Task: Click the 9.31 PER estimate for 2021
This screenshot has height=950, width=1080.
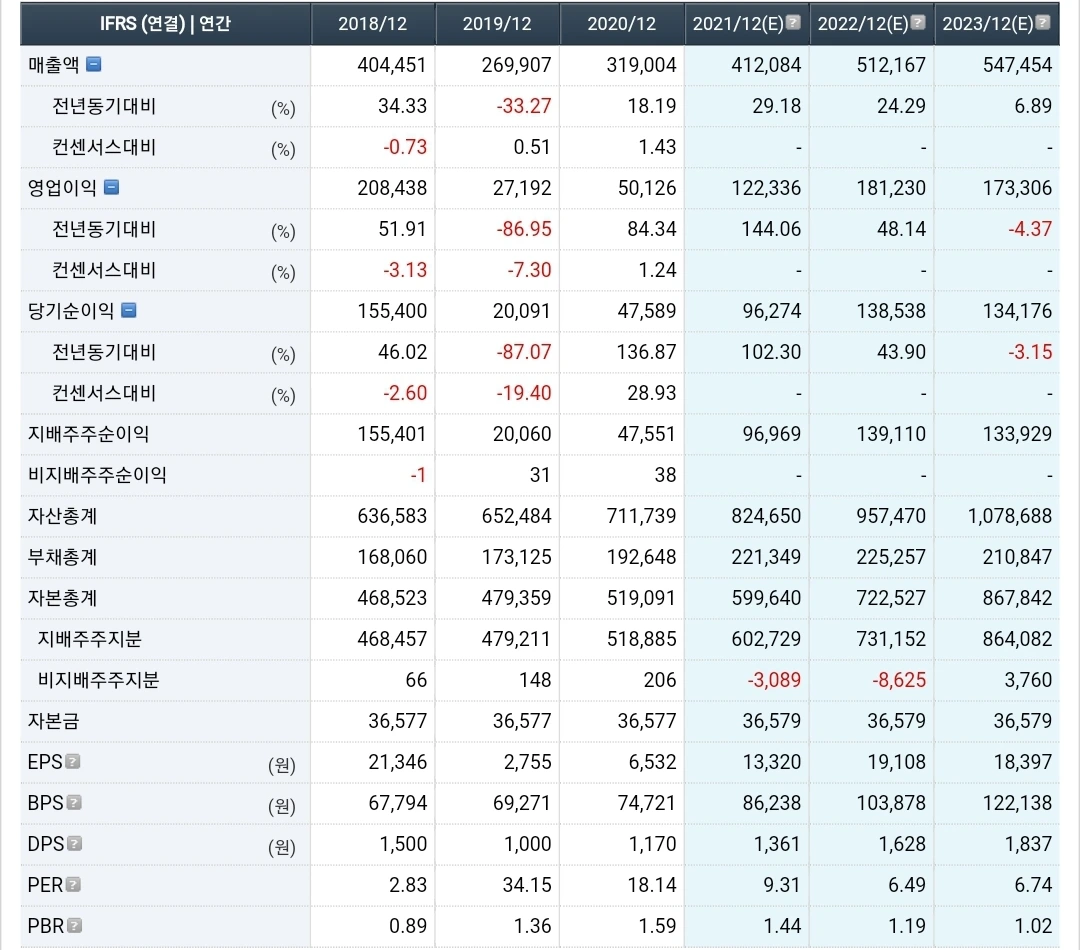Action: (782, 885)
